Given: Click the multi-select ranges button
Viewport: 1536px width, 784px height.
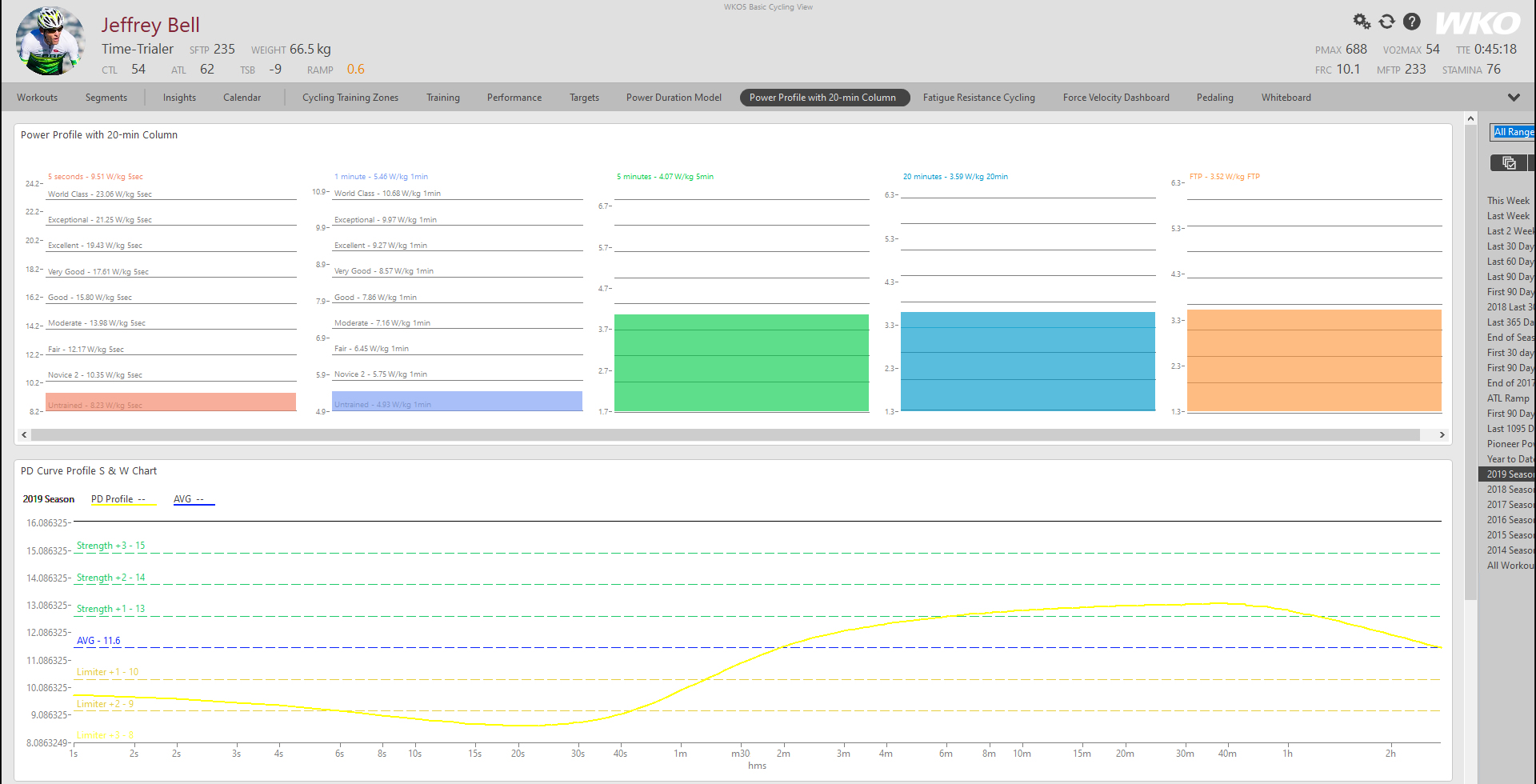Looking at the screenshot, I should [1509, 163].
